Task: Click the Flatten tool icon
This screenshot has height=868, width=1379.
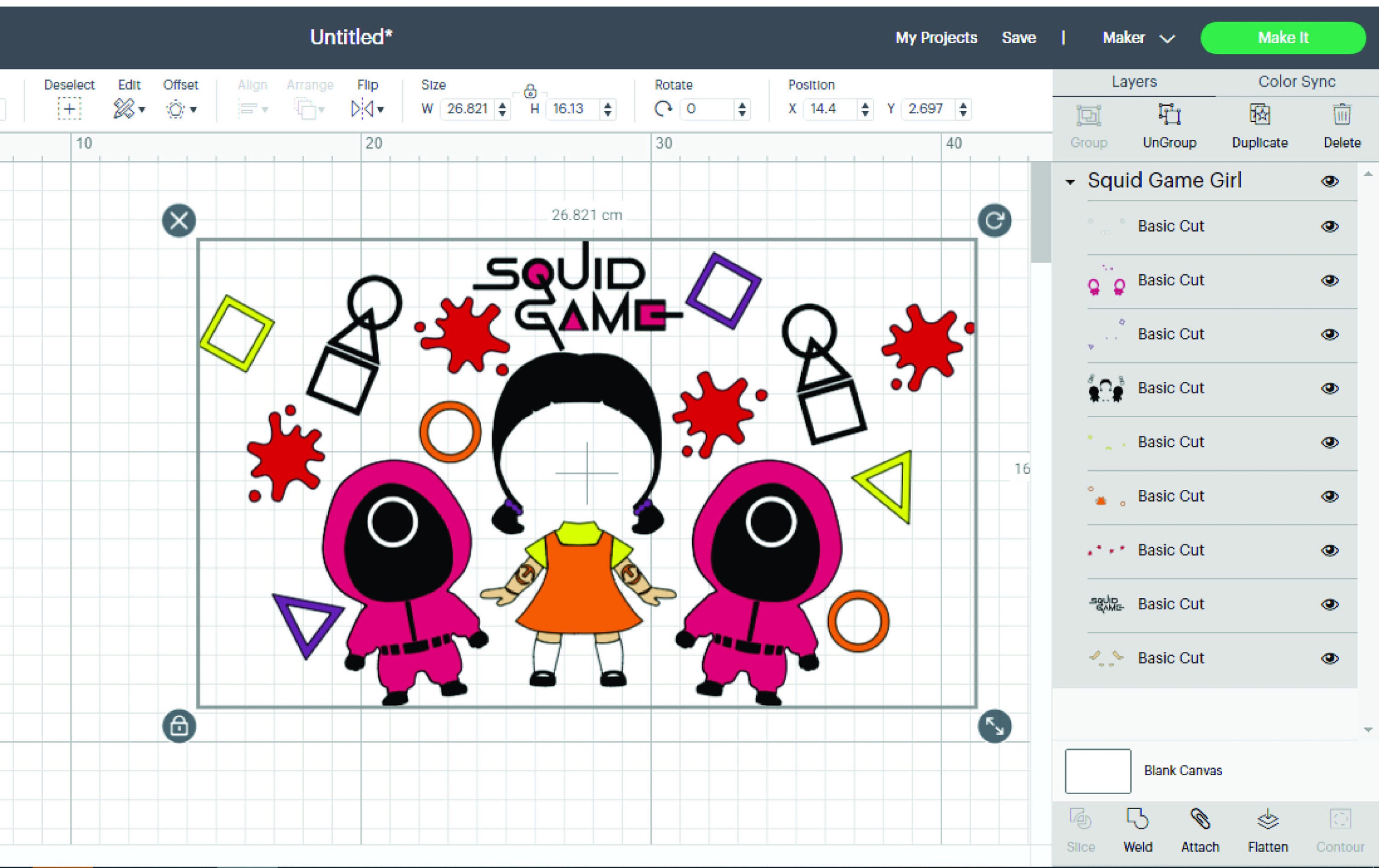Action: click(1267, 819)
